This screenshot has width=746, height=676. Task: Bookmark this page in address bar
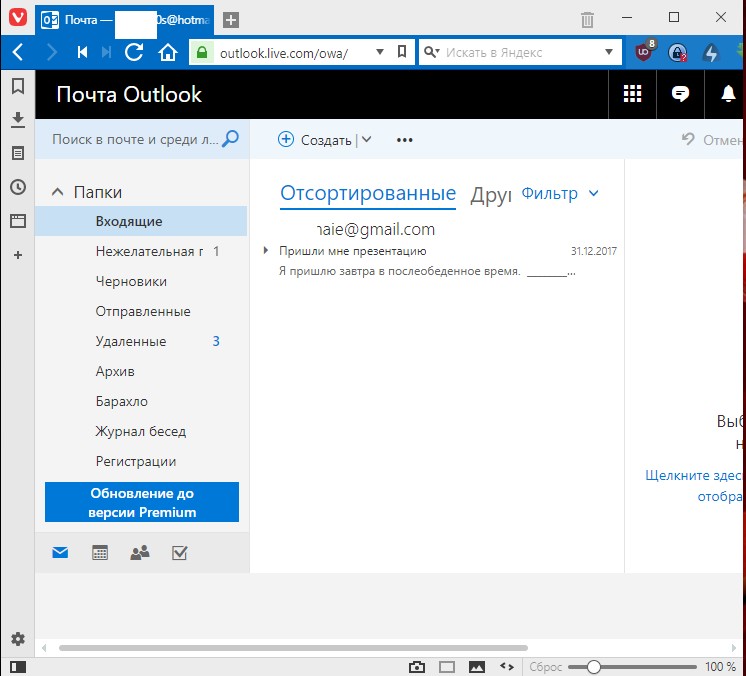[402, 51]
